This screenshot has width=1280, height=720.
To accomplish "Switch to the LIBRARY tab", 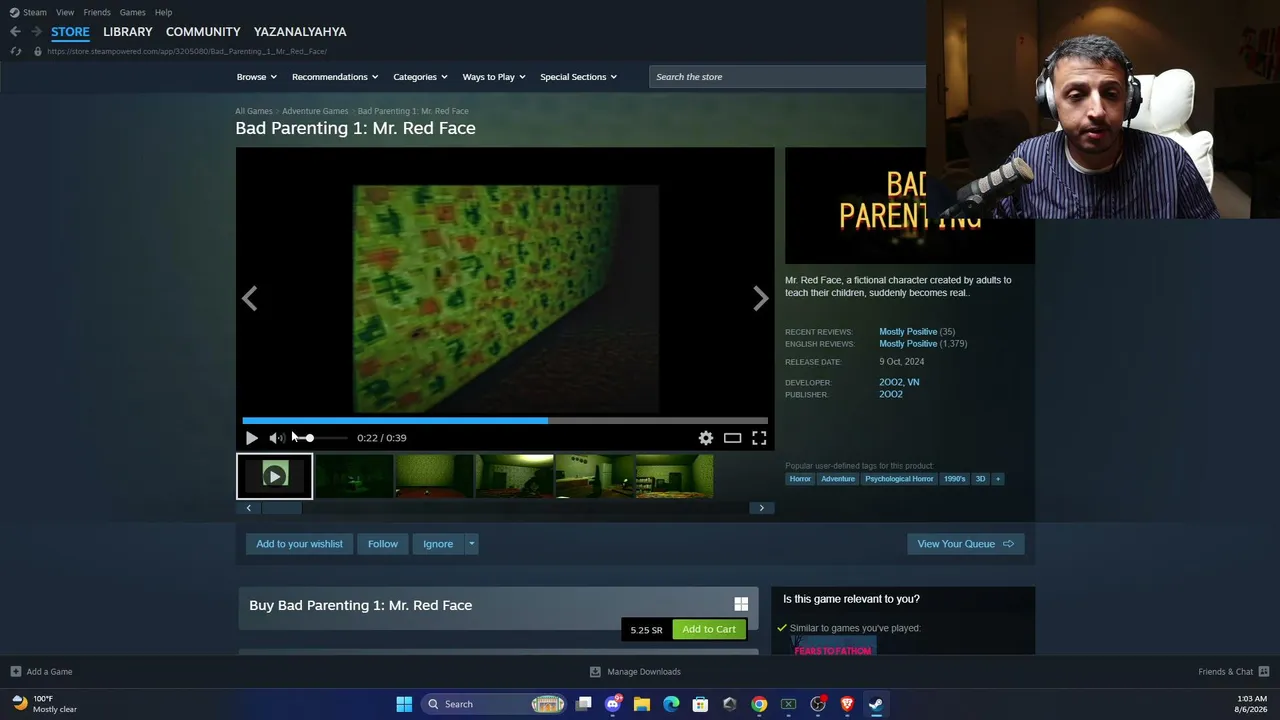I will pyautogui.click(x=128, y=32).
